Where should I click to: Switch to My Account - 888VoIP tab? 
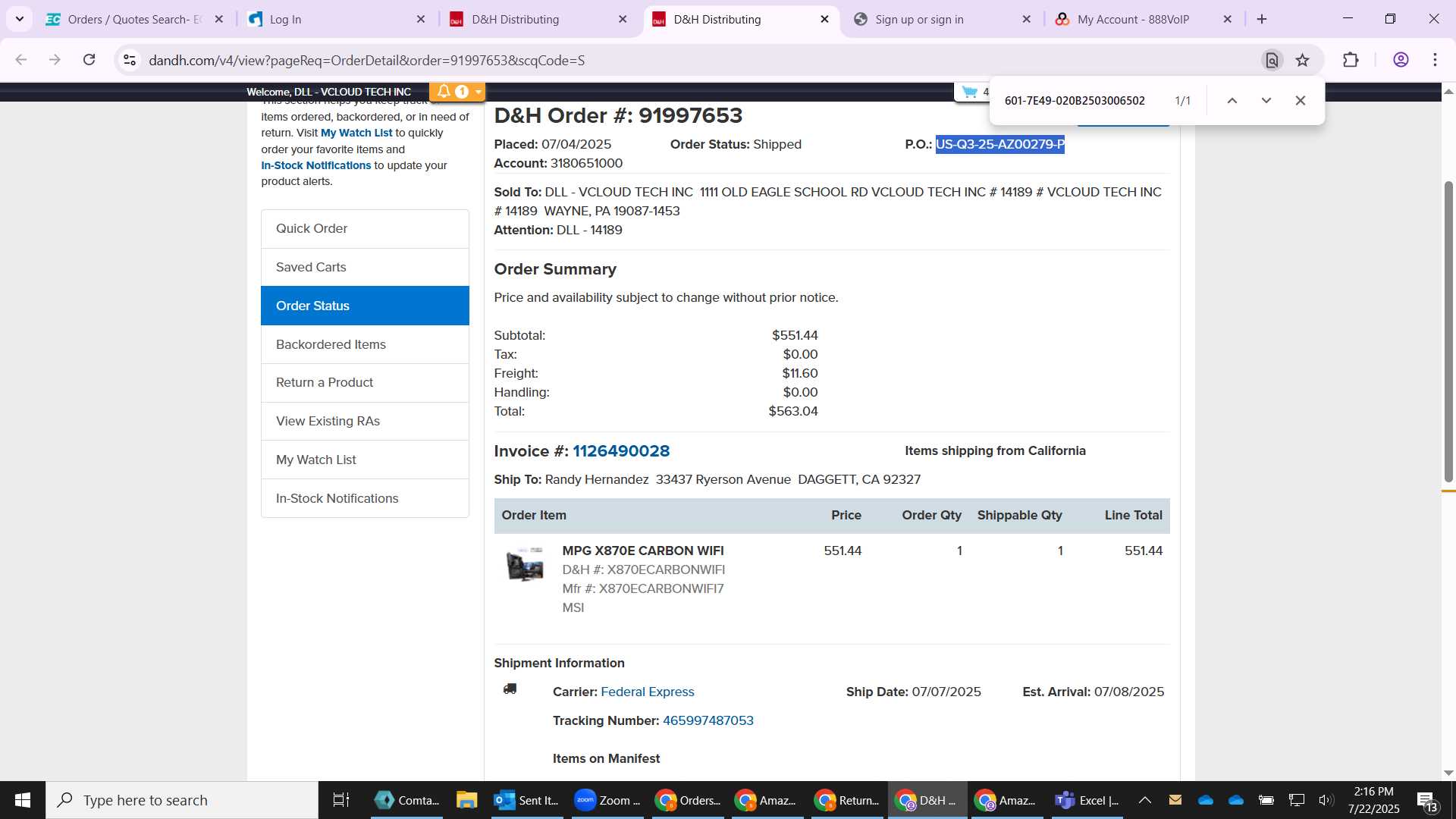[x=1144, y=19]
